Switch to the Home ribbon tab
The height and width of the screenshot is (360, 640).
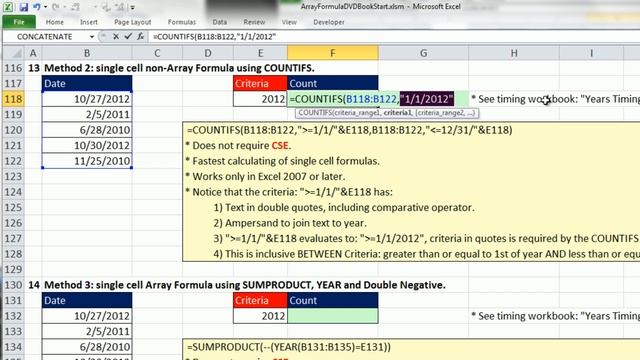tap(55, 22)
